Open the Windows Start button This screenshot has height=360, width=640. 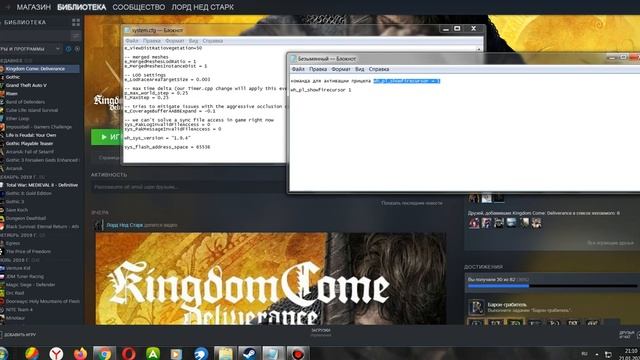[2, 353]
